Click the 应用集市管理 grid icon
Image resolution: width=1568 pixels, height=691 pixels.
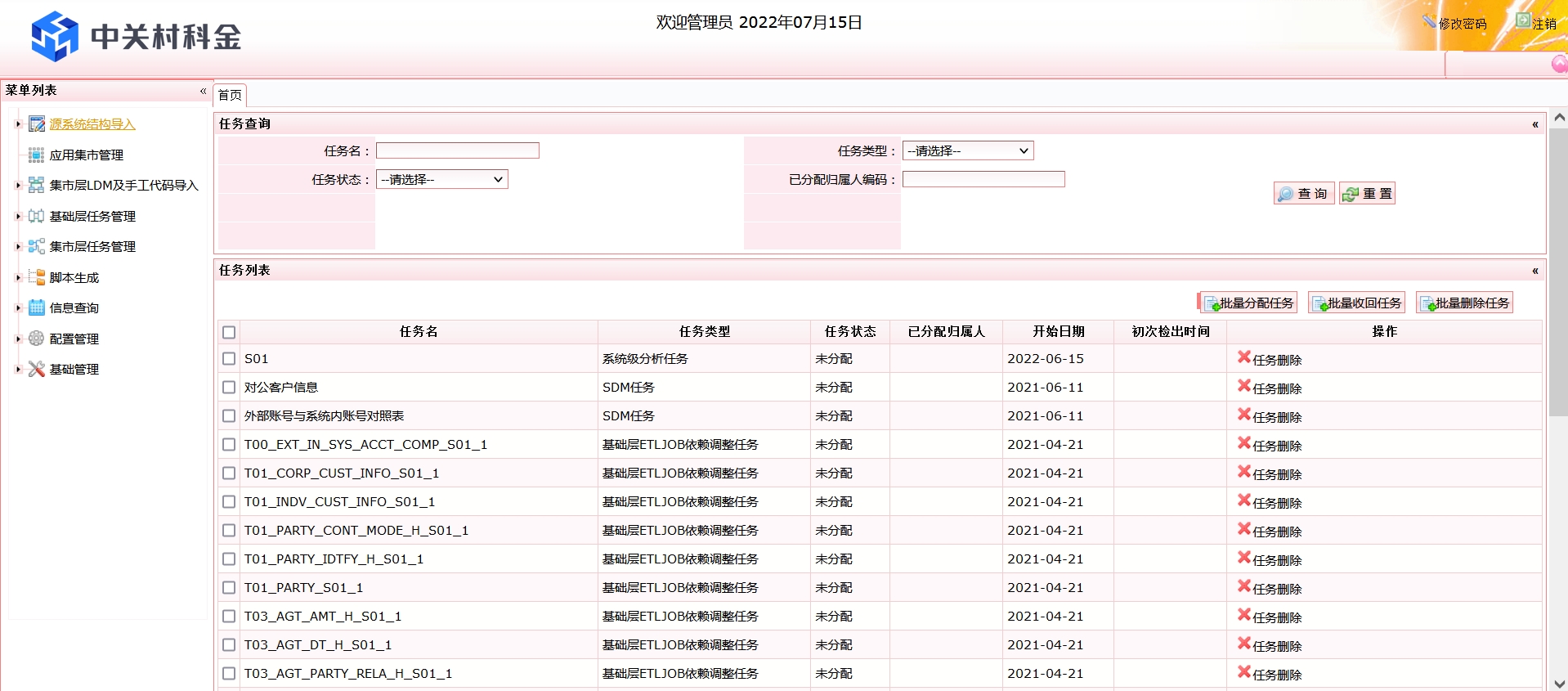(x=37, y=155)
